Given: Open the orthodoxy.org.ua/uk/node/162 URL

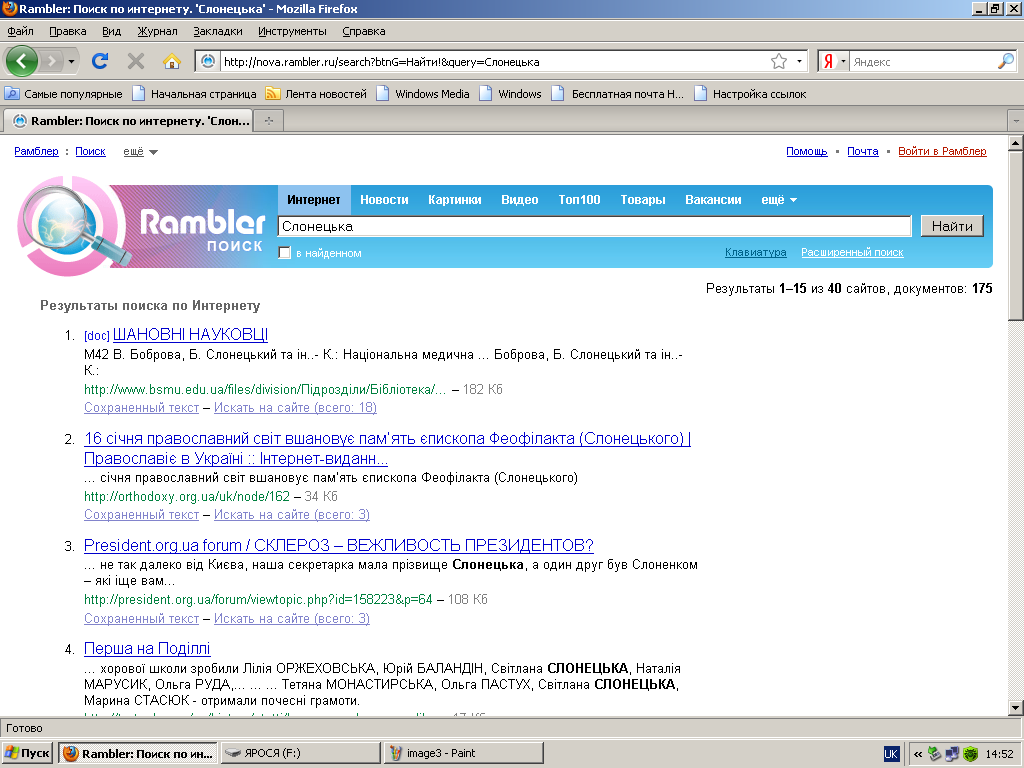Looking at the screenshot, I should pos(187,496).
